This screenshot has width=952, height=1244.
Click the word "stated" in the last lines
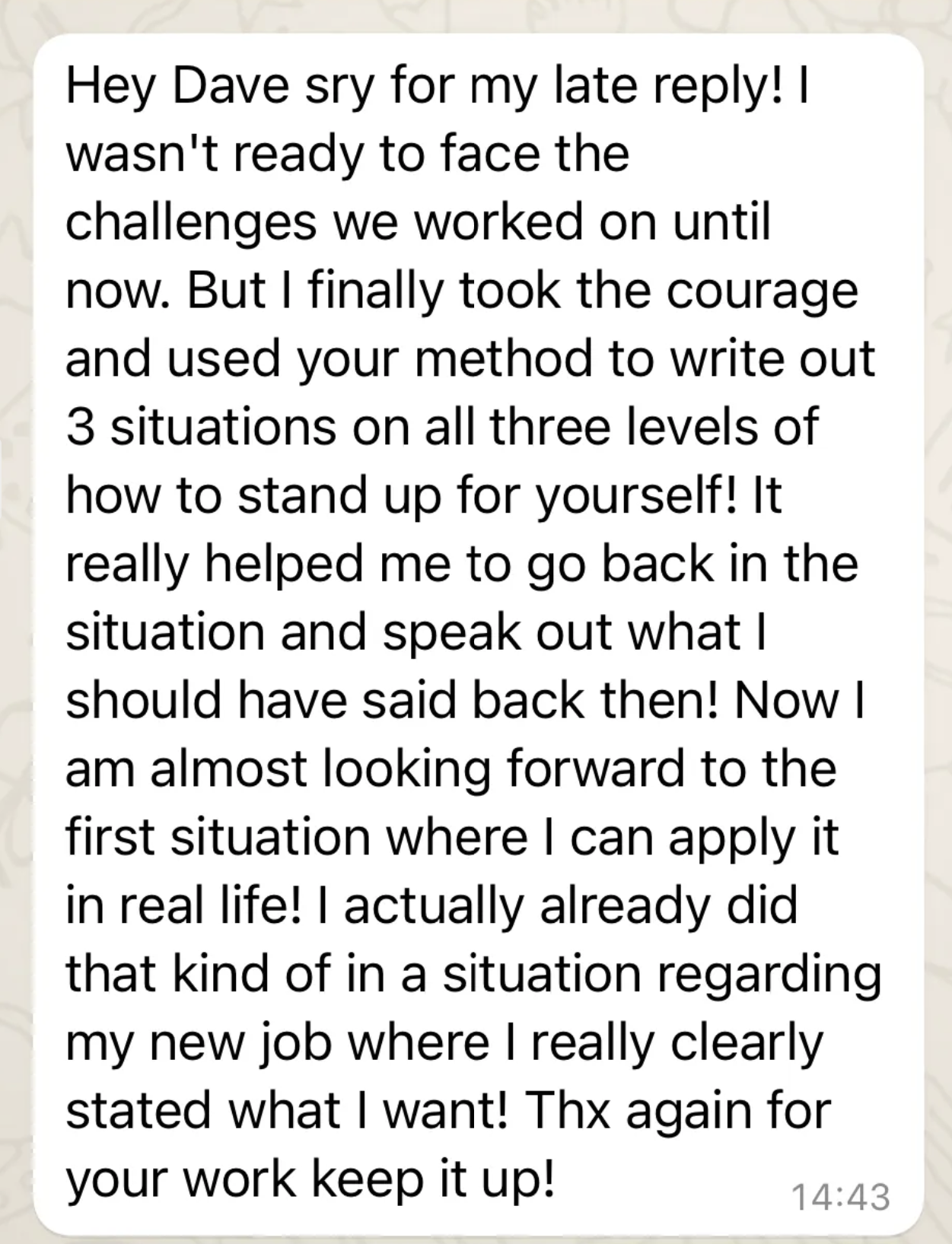pyautogui.click(x=139, y=1111)
